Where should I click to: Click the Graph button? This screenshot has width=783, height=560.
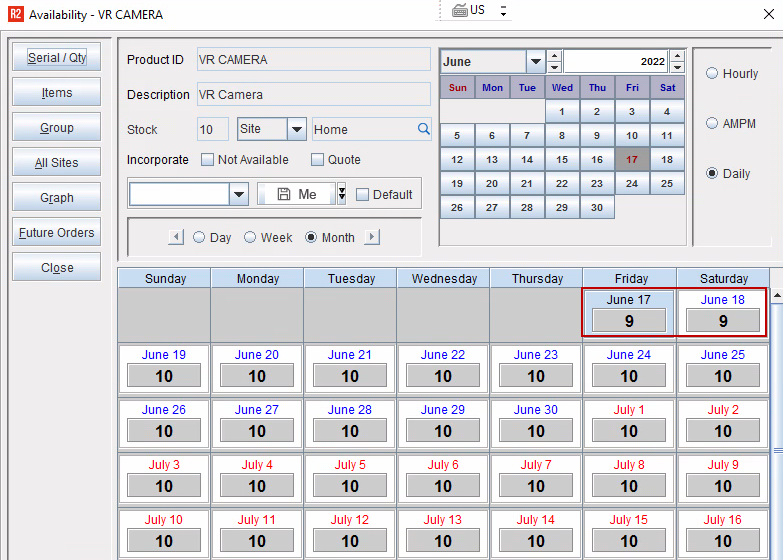[57, 198]
